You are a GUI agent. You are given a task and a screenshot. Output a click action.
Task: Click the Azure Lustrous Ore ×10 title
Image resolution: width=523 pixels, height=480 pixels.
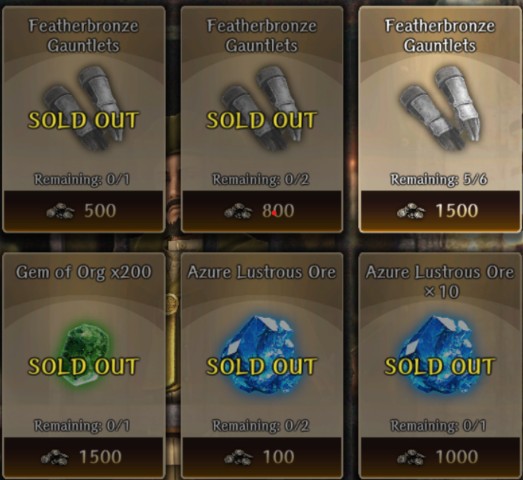click(440, 282)
